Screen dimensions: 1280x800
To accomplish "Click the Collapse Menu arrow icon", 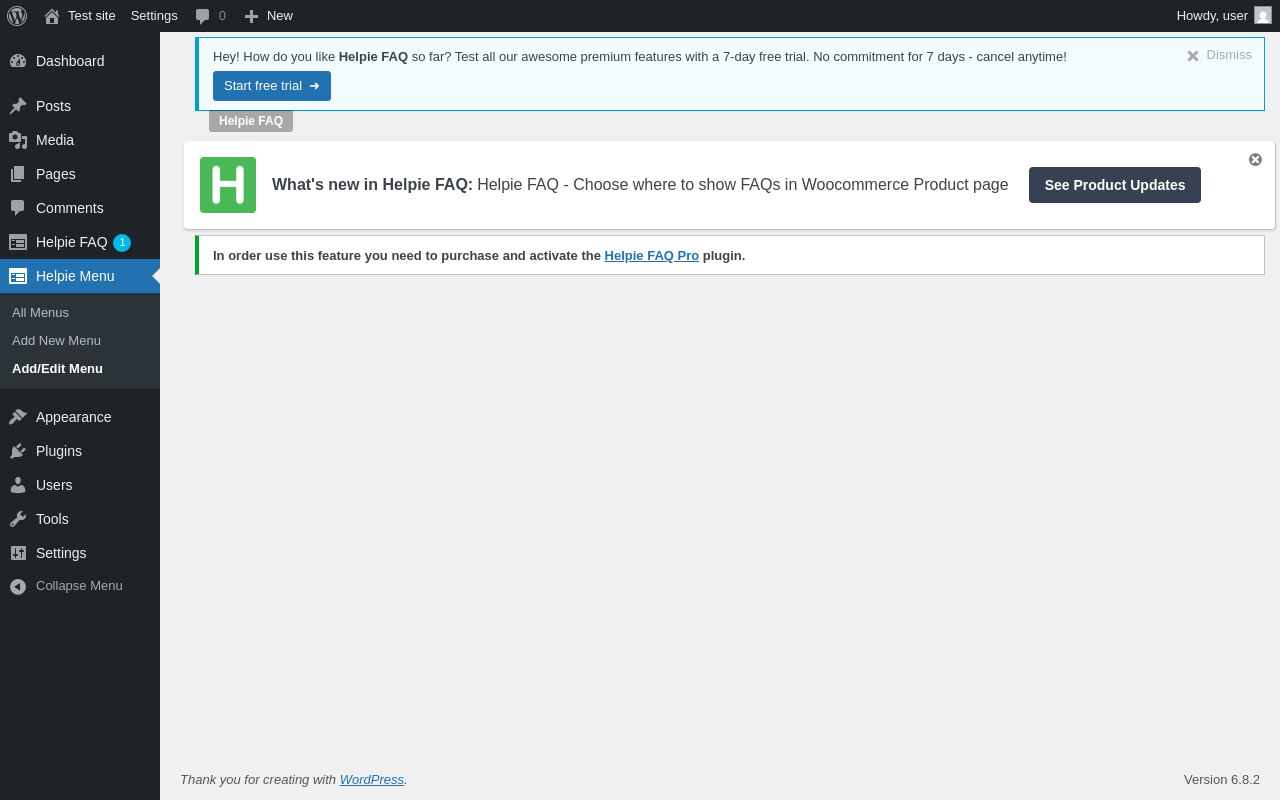I will [18, 586].
